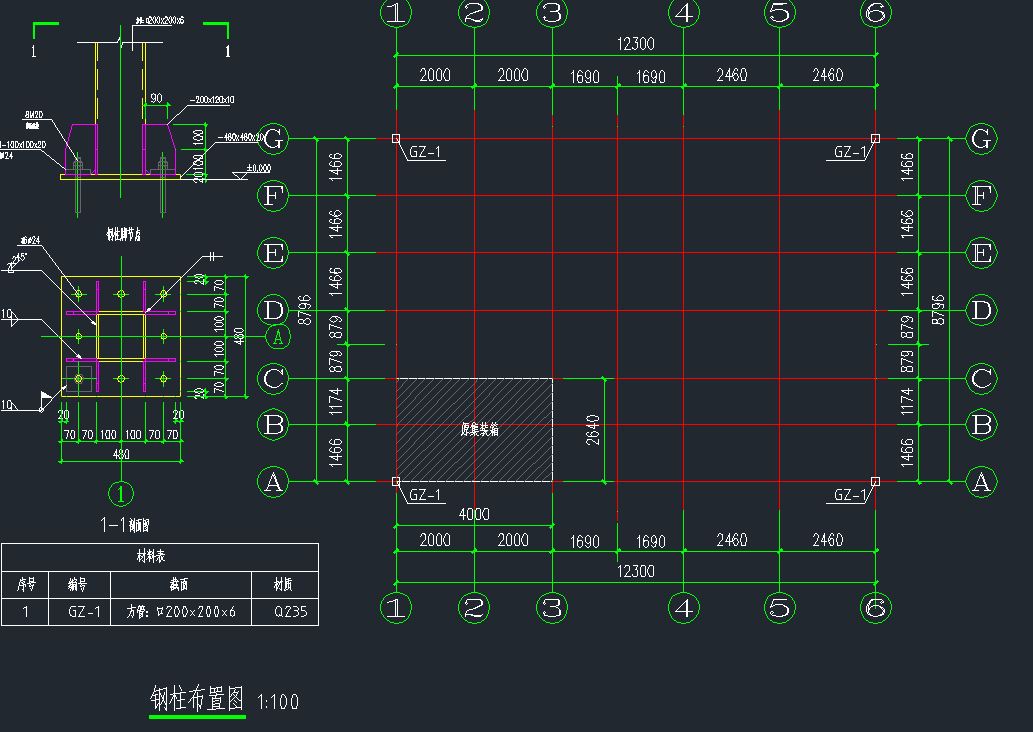Click the drawing title 钢柱布置图
1033x732 pixels.
click(x=197, y=699)
